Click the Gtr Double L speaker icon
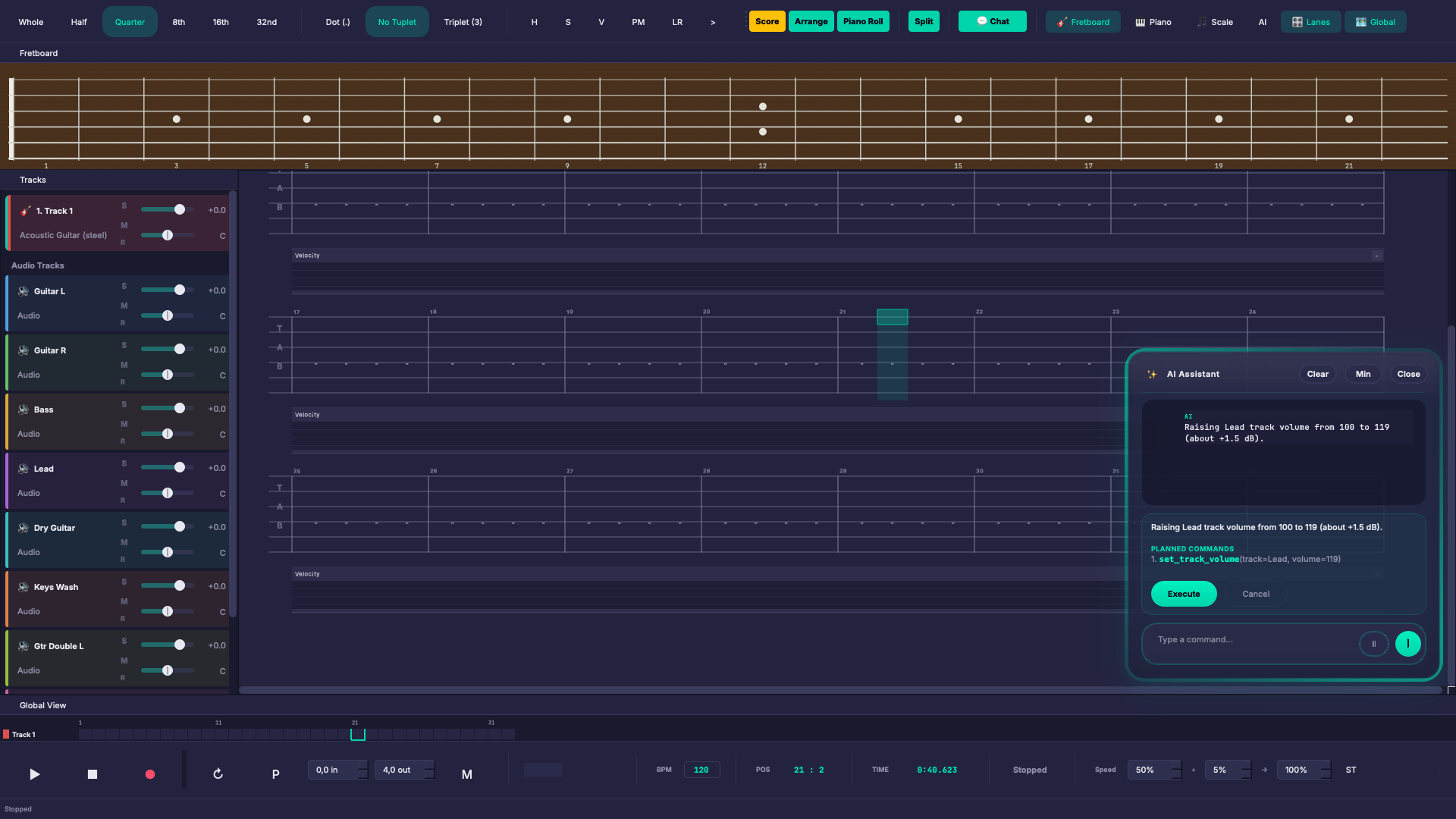 [24, 646]
